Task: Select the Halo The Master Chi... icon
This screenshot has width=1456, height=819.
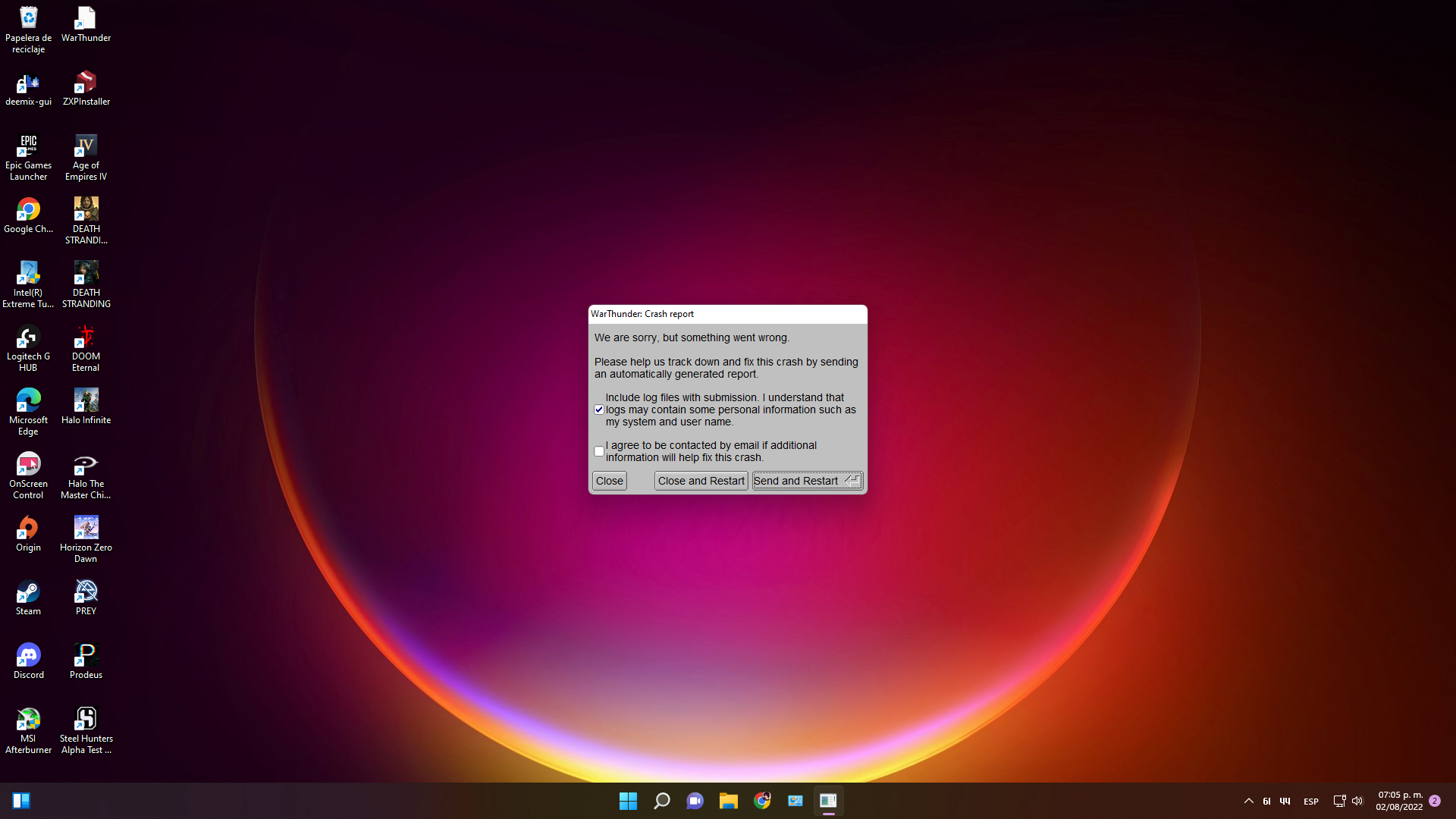Action: coord(86,476)
